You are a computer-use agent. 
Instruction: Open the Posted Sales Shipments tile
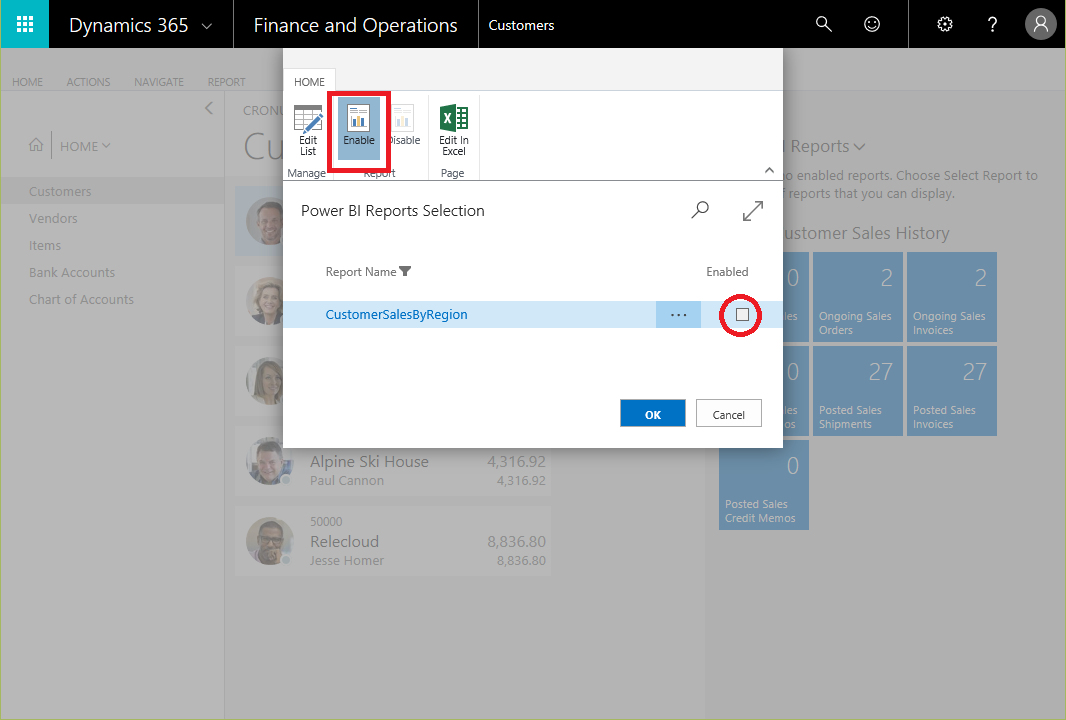pos(858,391)
